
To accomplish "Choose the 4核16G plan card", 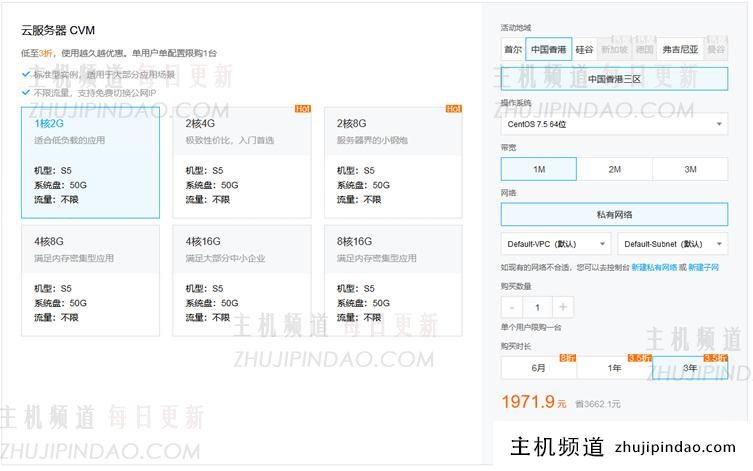I will (242, 279).
